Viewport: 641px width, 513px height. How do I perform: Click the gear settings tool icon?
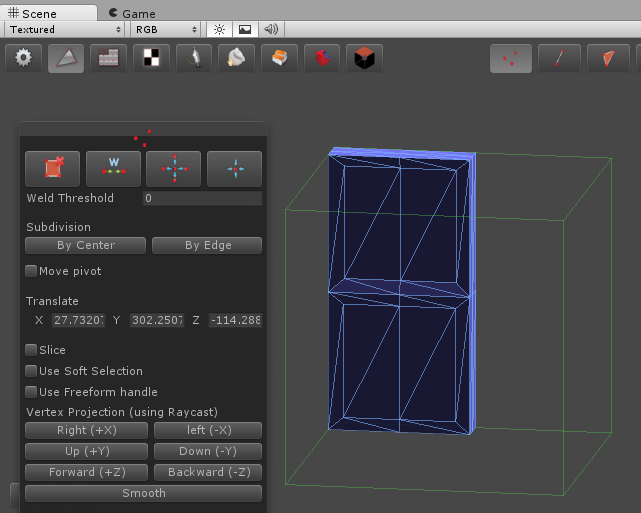(24, 58)
